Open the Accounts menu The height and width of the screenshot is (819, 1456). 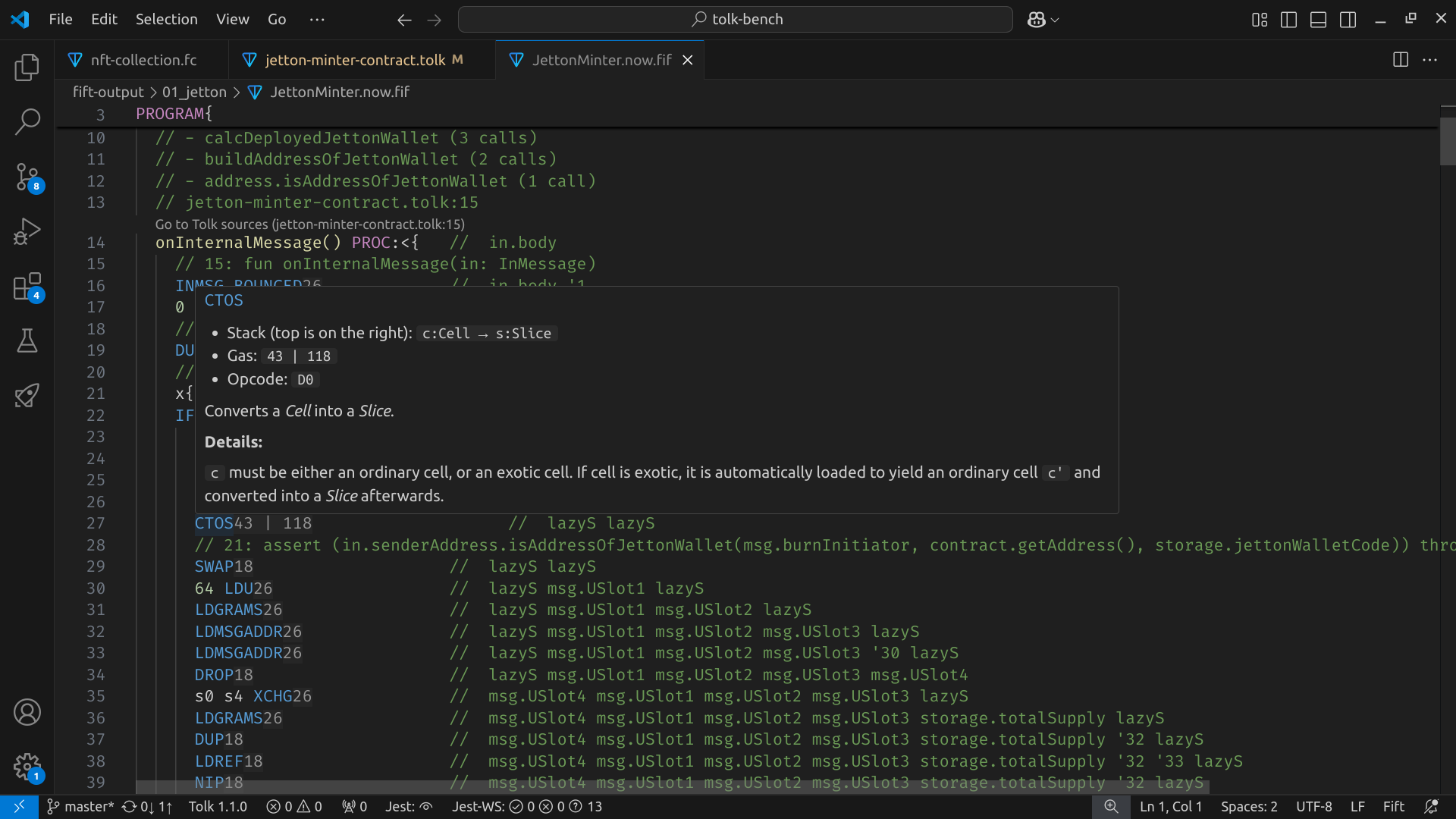tap(27, 712)
